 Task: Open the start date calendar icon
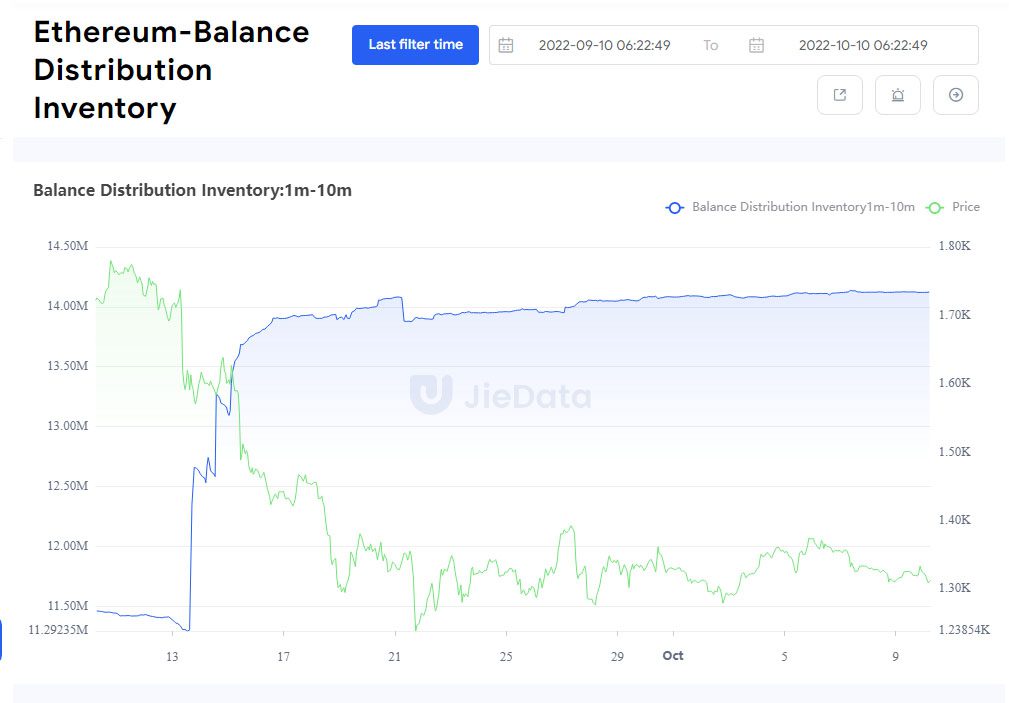pos(506,45)
